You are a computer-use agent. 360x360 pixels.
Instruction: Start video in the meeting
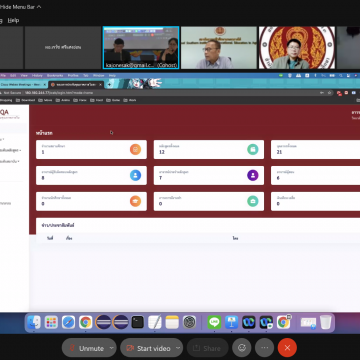[149, 348]
